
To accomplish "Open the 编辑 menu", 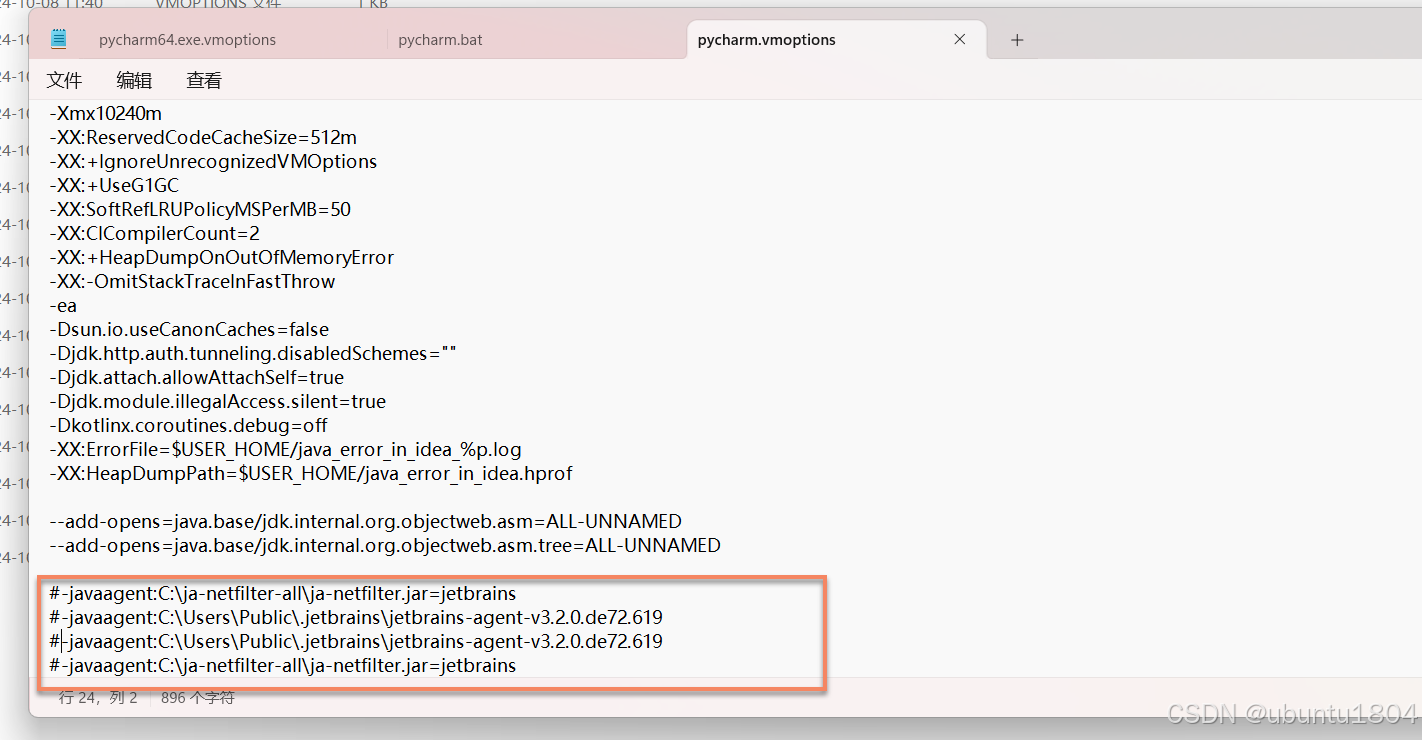I will click(x=134, y=81).
